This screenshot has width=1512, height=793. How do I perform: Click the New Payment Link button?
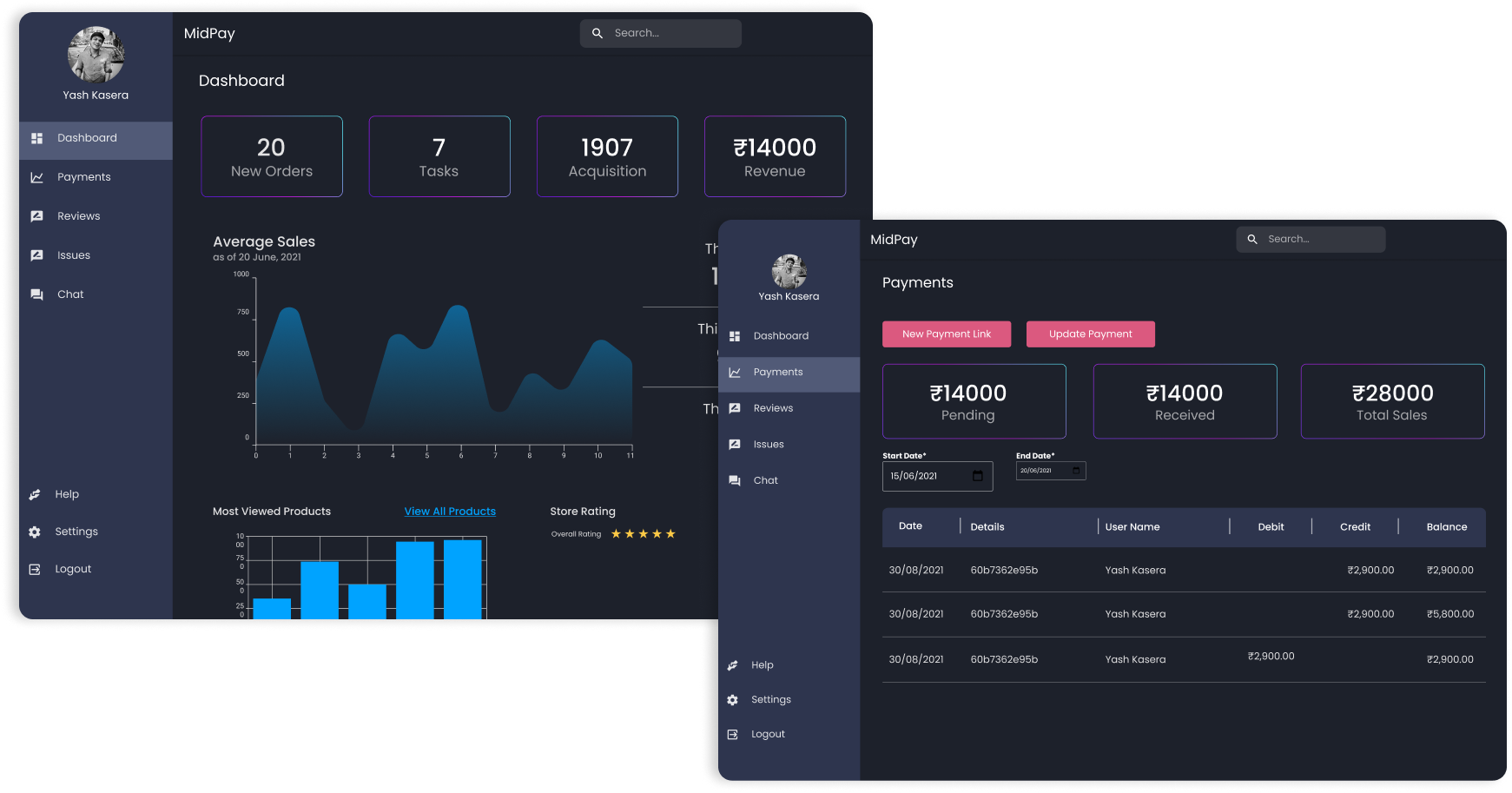[946, 334]
